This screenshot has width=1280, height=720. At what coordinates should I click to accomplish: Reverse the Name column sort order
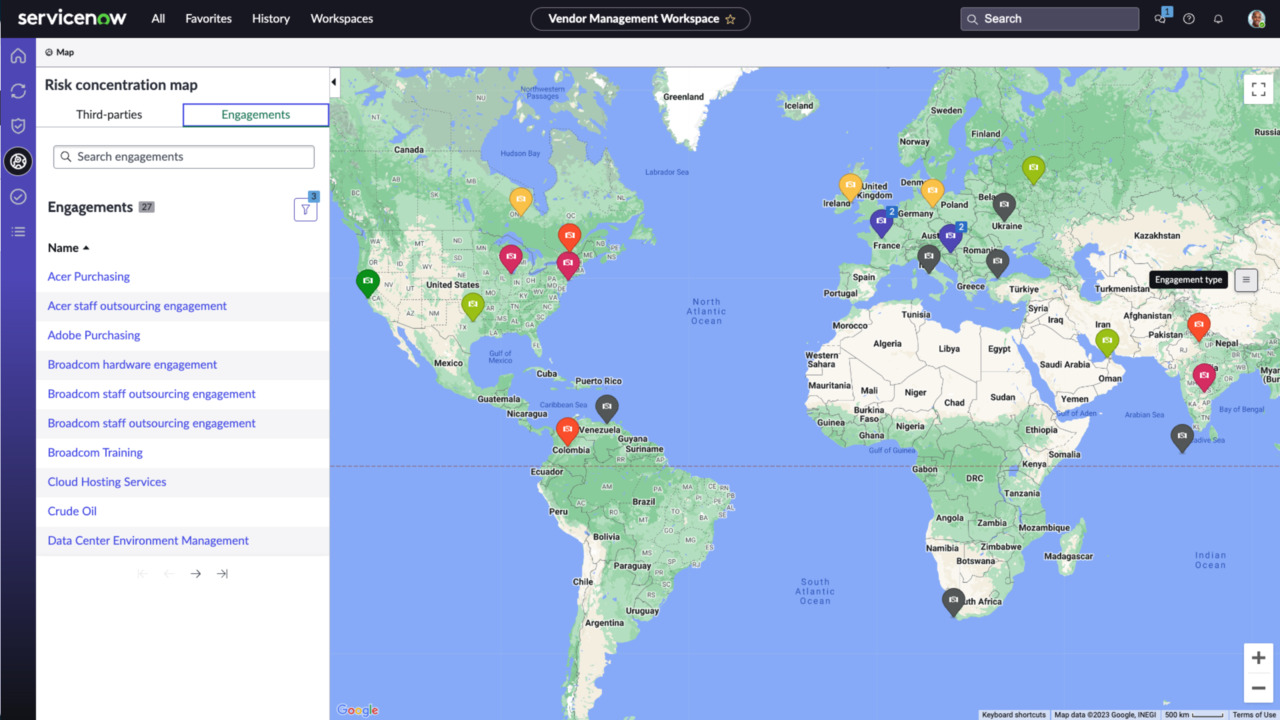[66, 247]
